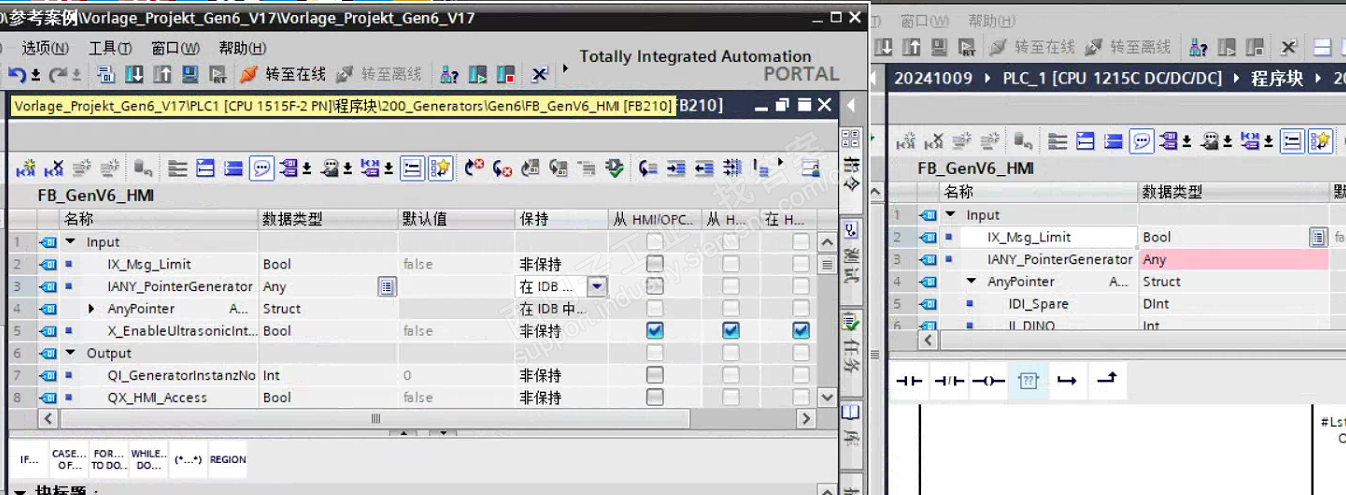The image size is (1346, 495).
Task: Click Upload from device icon, left window
Action: pos(162,74)
